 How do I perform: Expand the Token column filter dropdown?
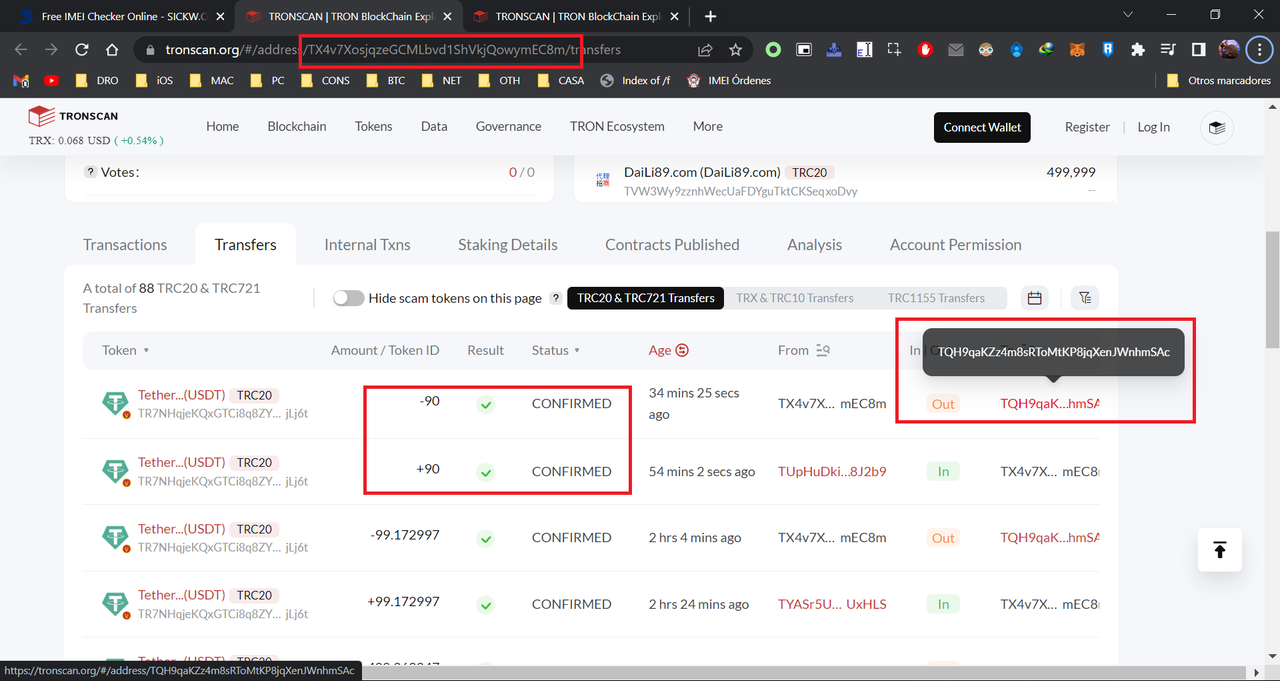pyautogui.click(x=146, y=351)
